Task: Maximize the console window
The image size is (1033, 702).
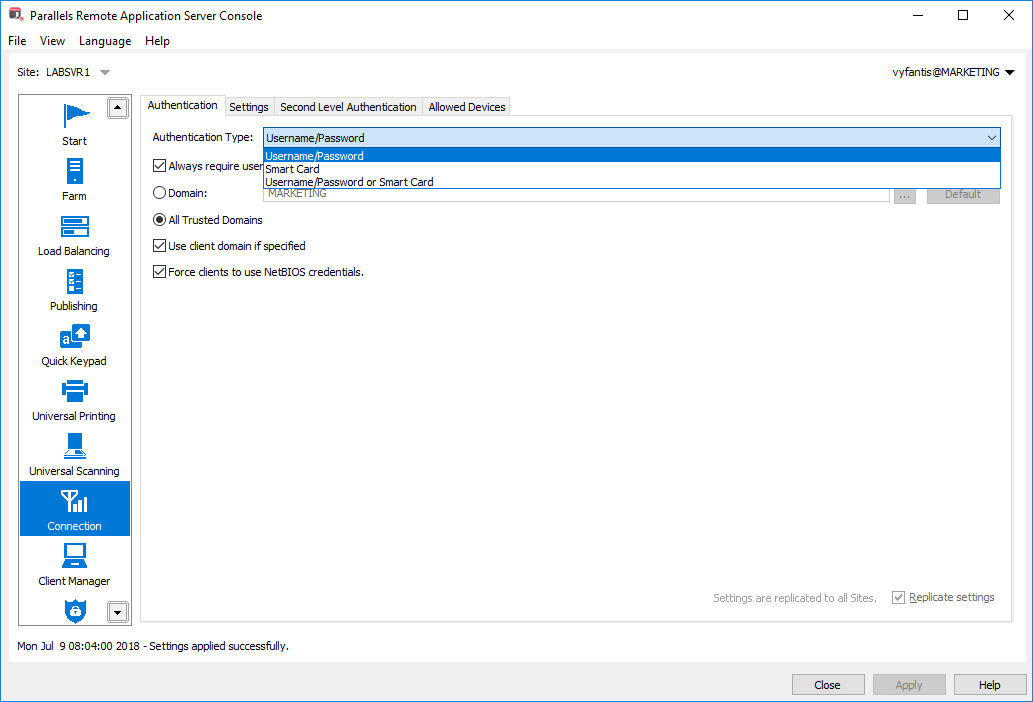Action: click(x=963, y=15)
